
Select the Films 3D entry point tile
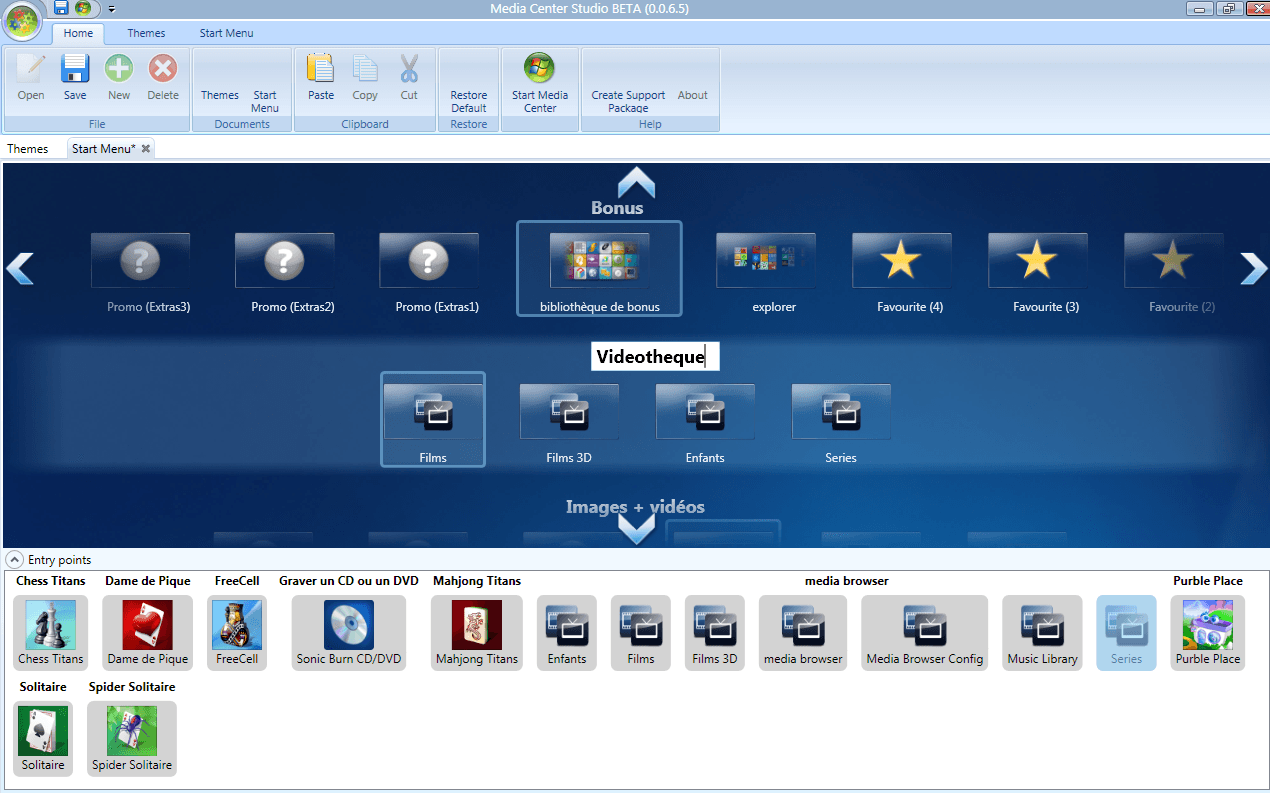click(715, 633)
